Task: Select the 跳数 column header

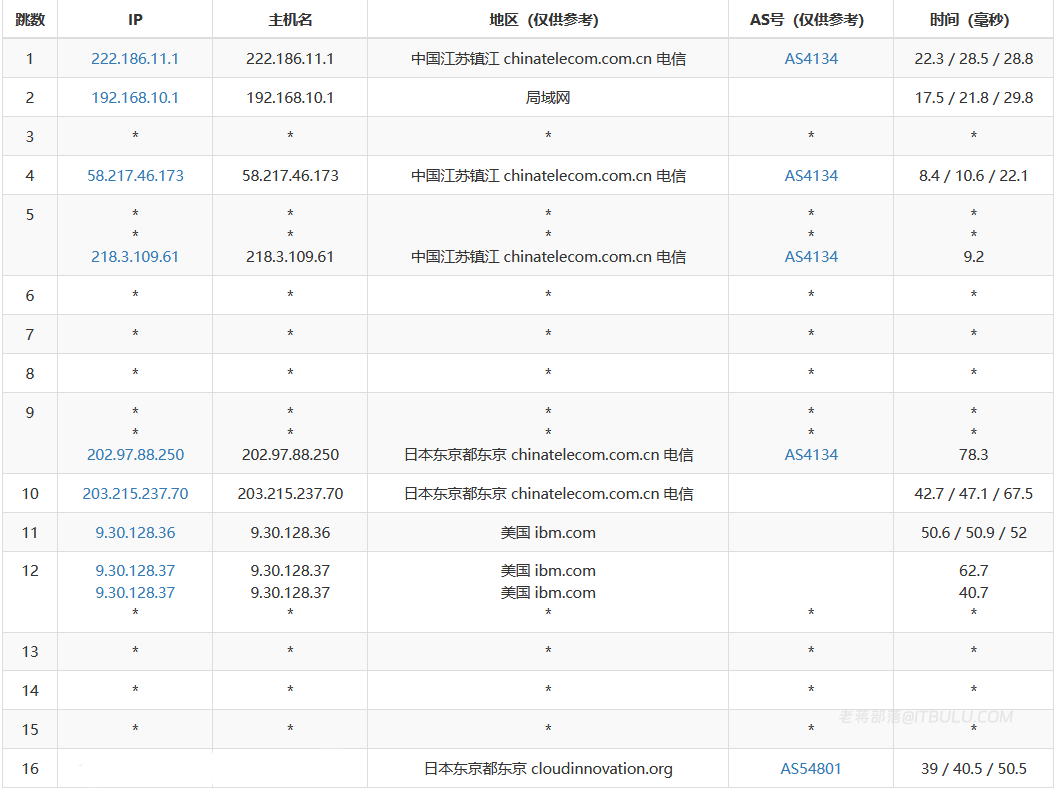Action: [30, 20]
